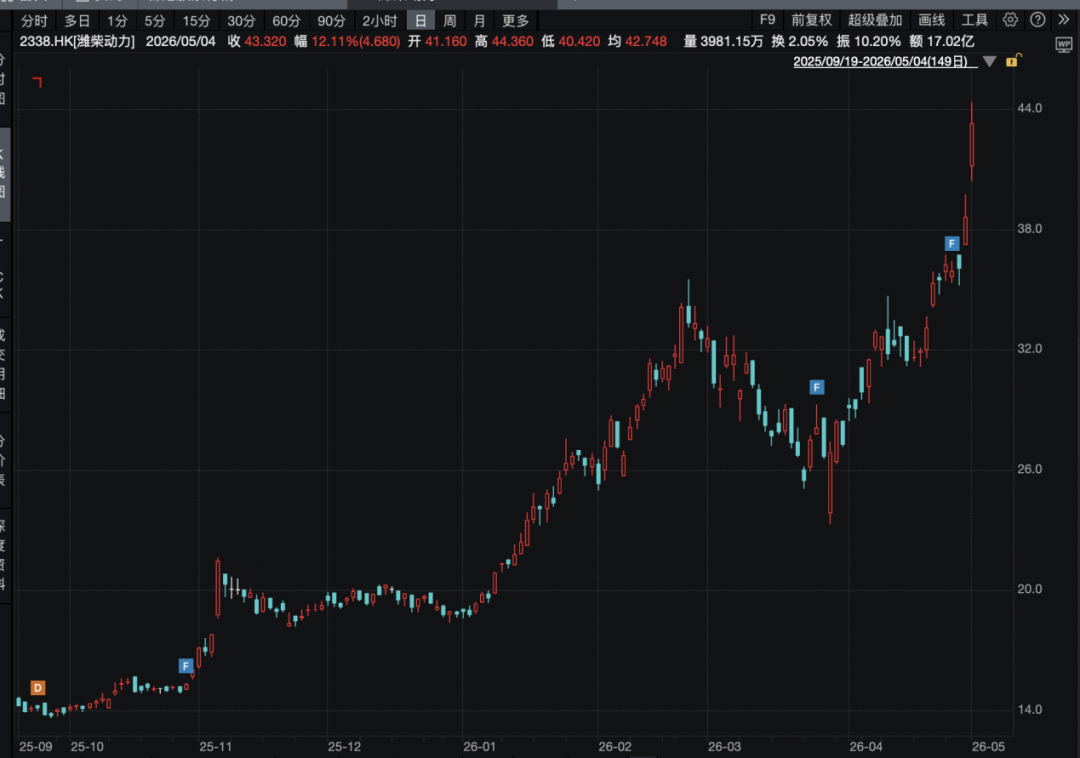Expand the double-arrow panel toggle at toolbar end
This screenshot has height=758, width=1080.
1063,20
